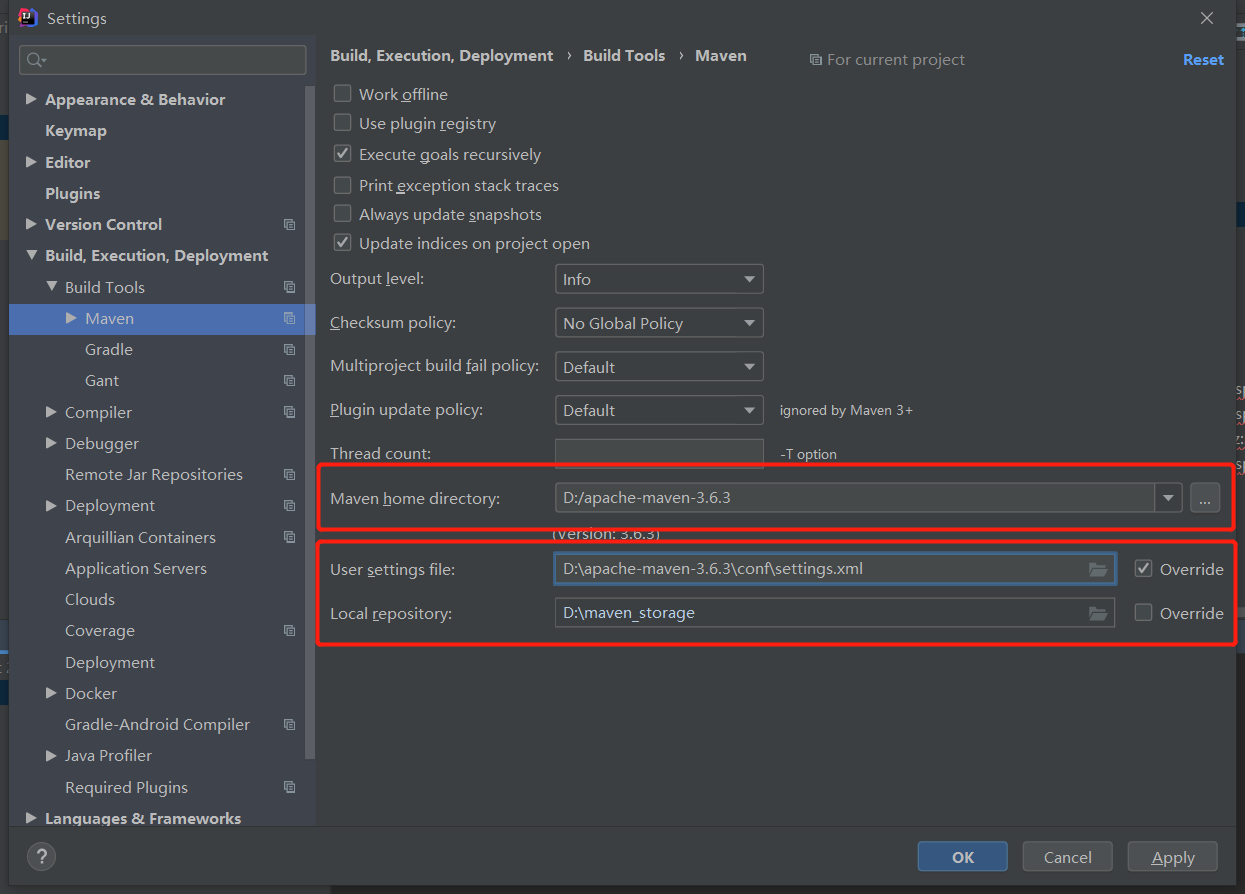This screenshot has width=1245, height=894.
Task: Expand the Editor tree node
Action: pyautogui.click(x=31, y=162)
